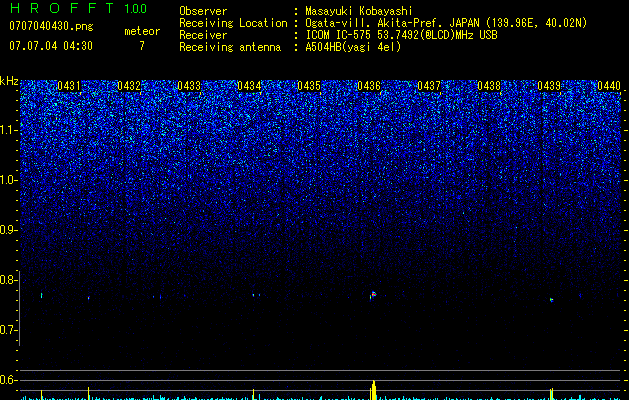Click the Observer label
Viewport: 629px width, 400px height.
pos(203,11)
